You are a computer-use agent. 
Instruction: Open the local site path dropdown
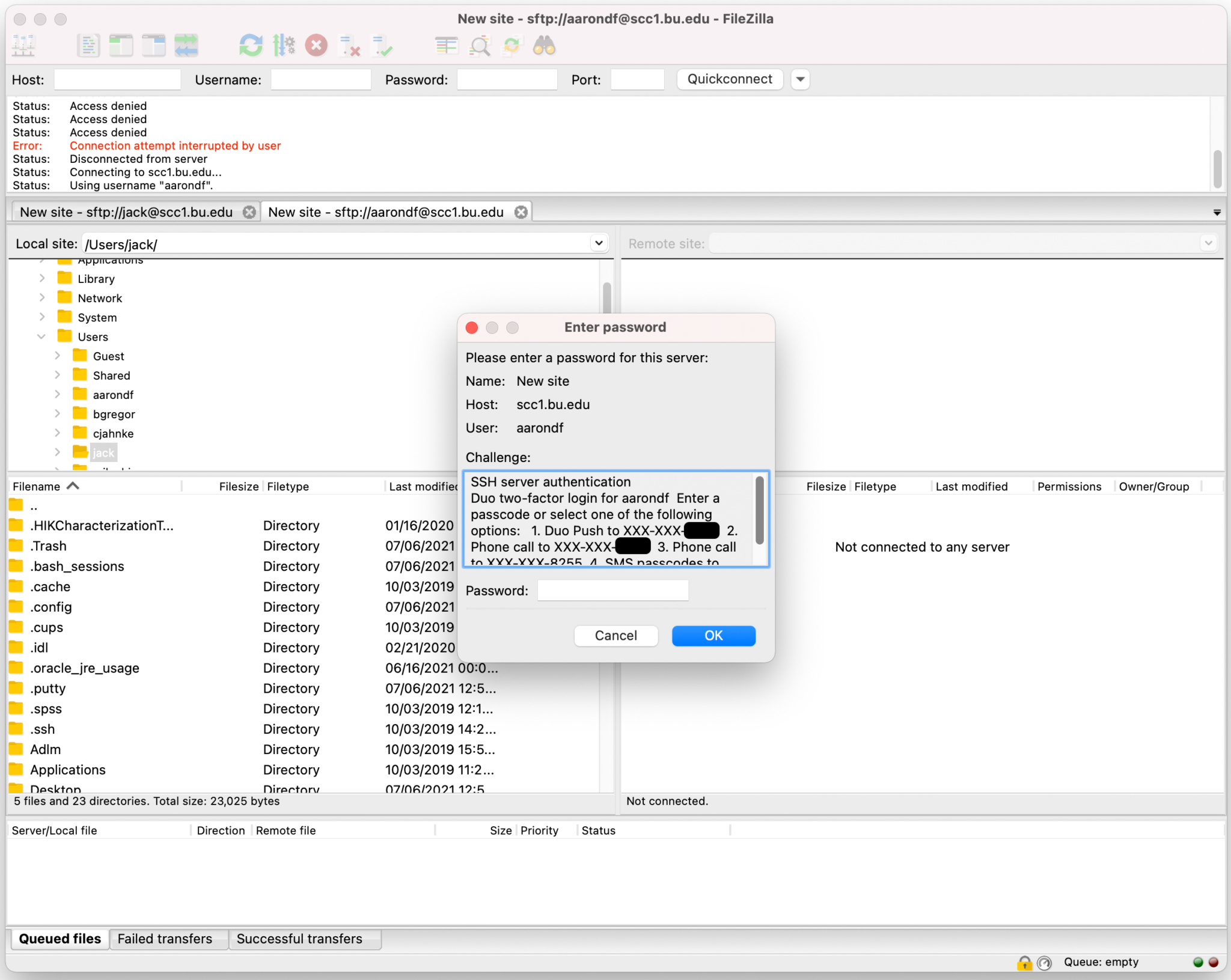click(599, 243)
